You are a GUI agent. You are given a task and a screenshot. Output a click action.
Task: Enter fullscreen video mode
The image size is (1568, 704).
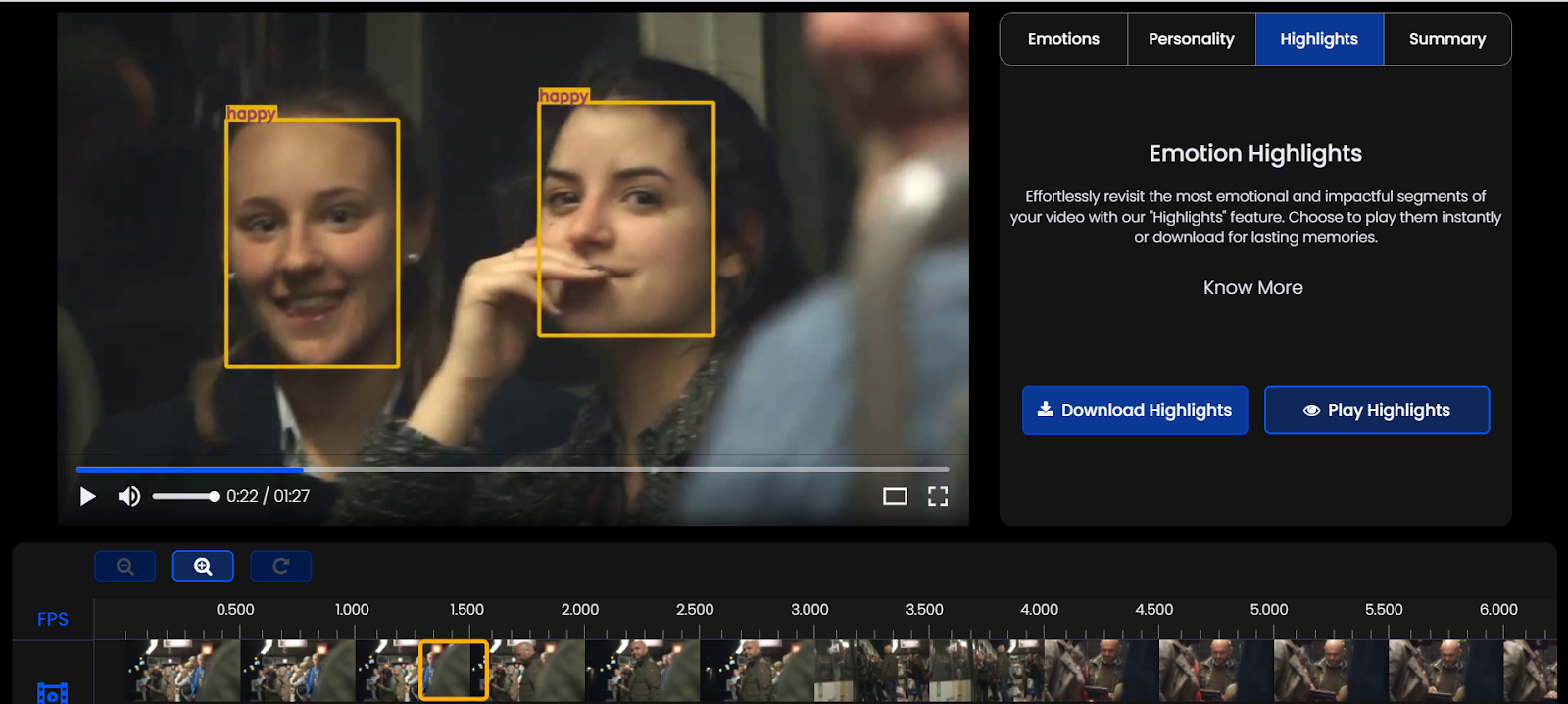[938, 496]
